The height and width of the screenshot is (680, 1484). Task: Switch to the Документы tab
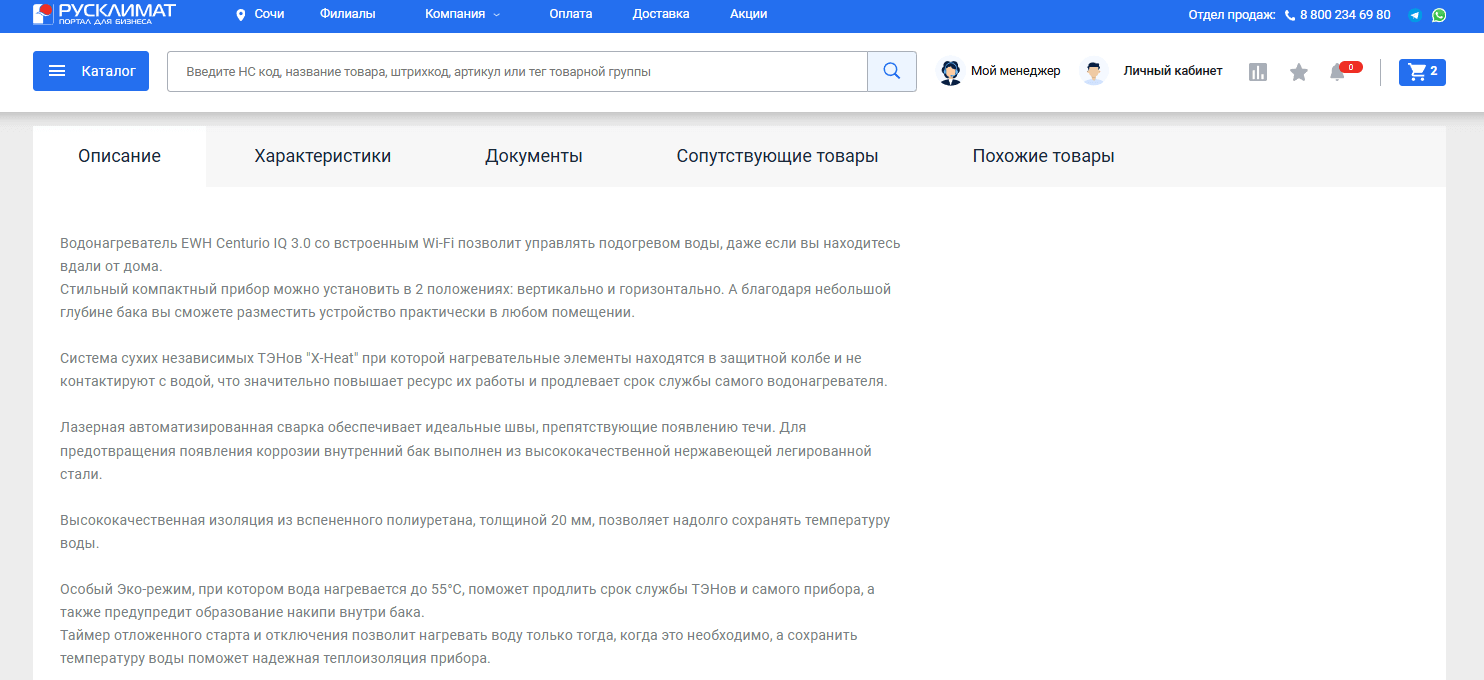click(x=534, y=156)
